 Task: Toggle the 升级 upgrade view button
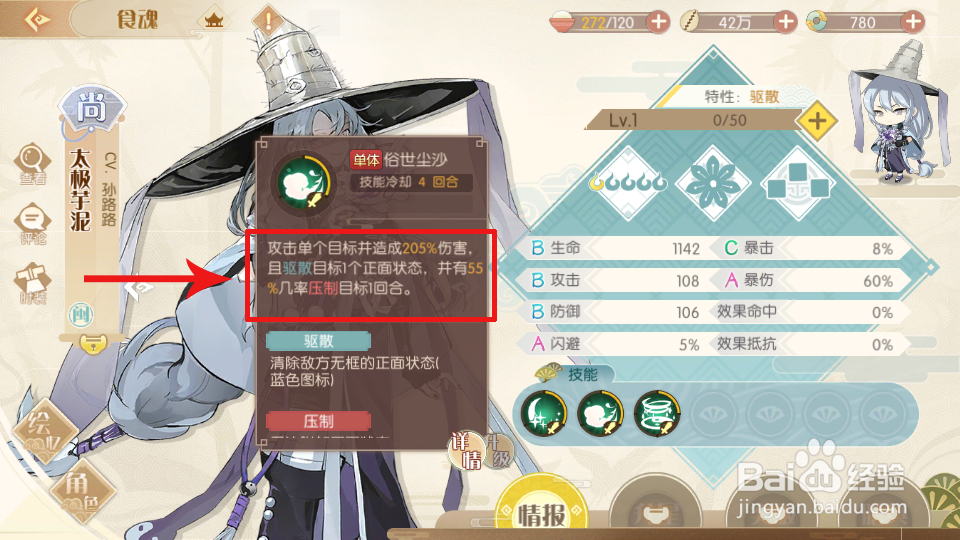click(x=501, y=451)
